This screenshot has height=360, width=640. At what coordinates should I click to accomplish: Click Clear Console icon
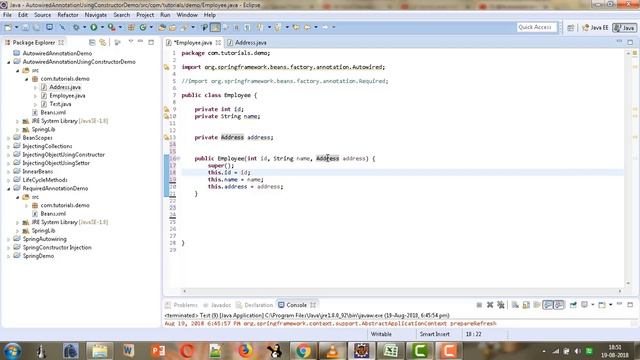pos(516,305)
